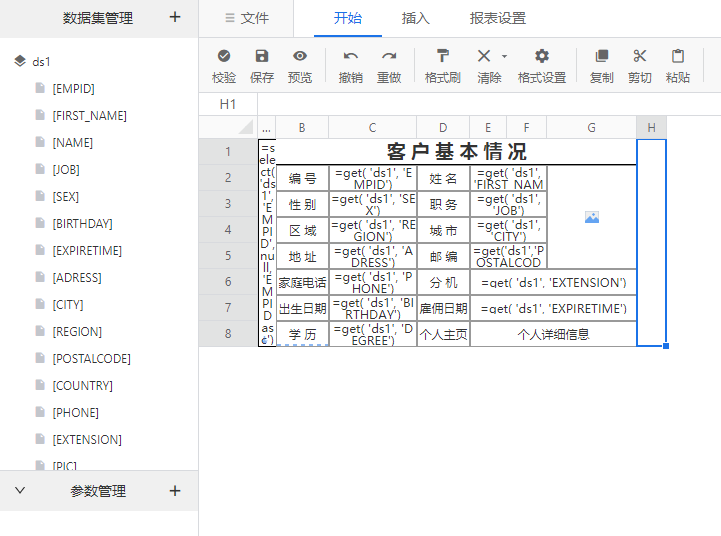The width and height of the screenshot is (721, 536).
Task: Undo with the 撤销 arrow
Action: (x=351, y=57)
